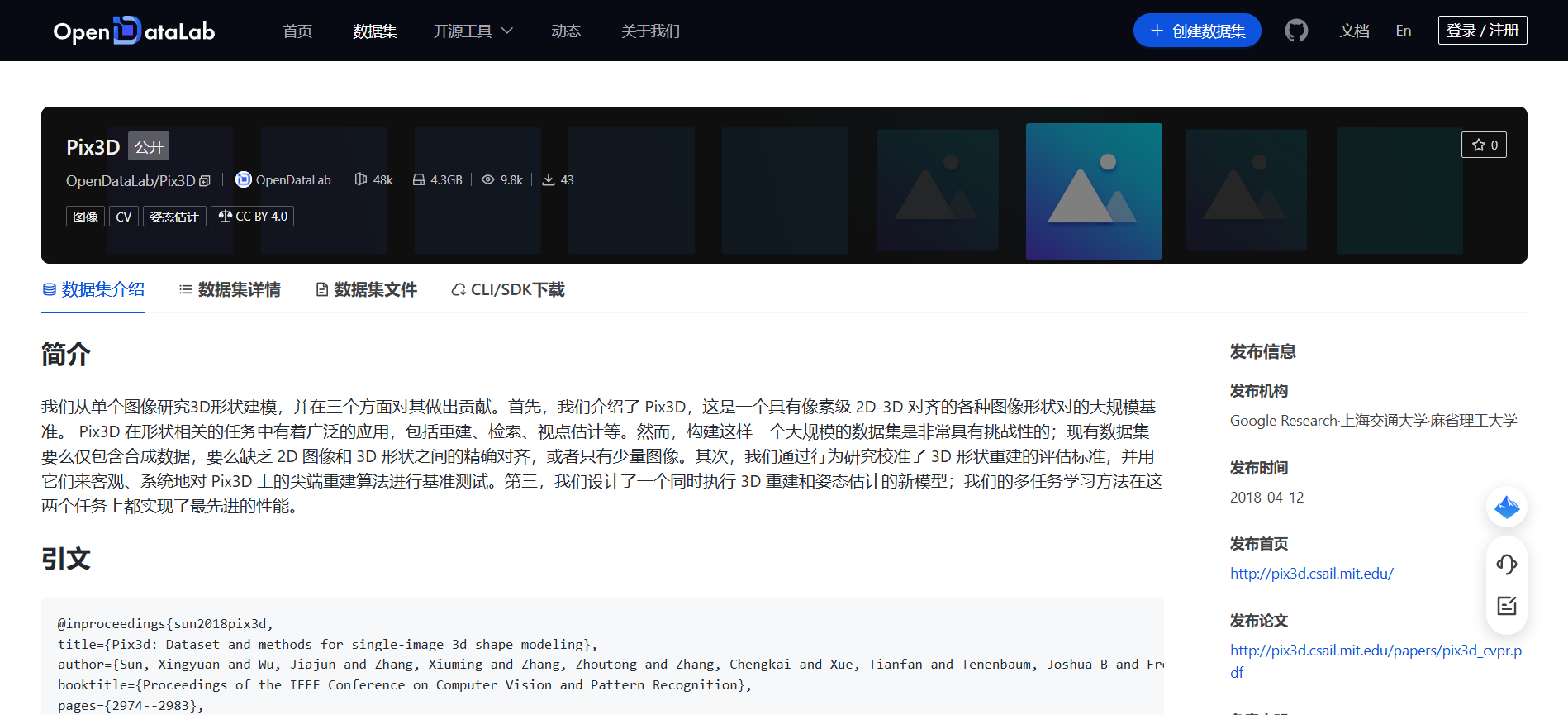Viewport: 1568px width, 715px height.
Task: Switch to the CLI/SDK下载 tab
Action: tap(508, 289)
